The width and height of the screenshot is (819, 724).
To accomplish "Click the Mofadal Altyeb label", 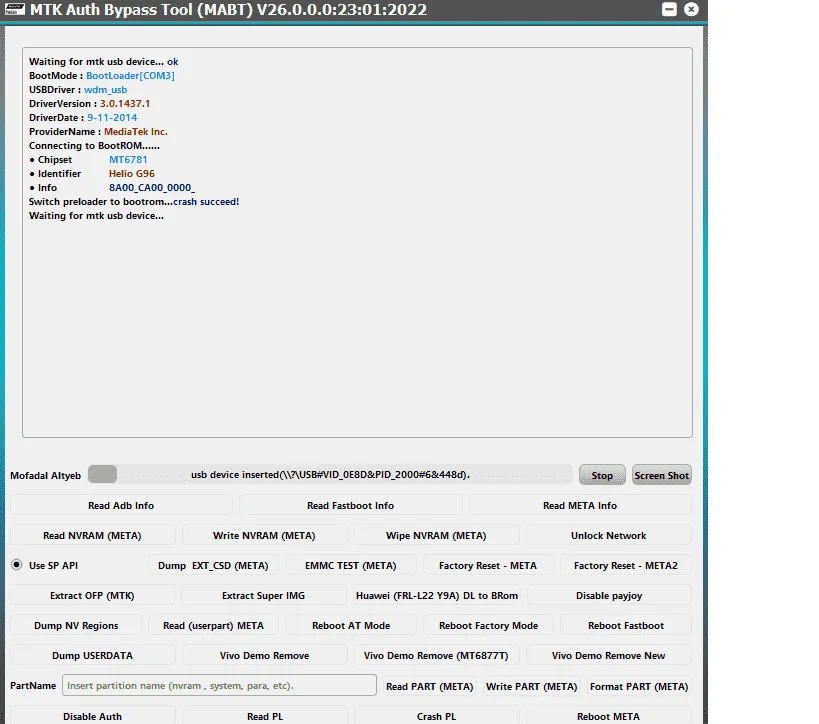I will pyautogui.click(x=45, y=475).
